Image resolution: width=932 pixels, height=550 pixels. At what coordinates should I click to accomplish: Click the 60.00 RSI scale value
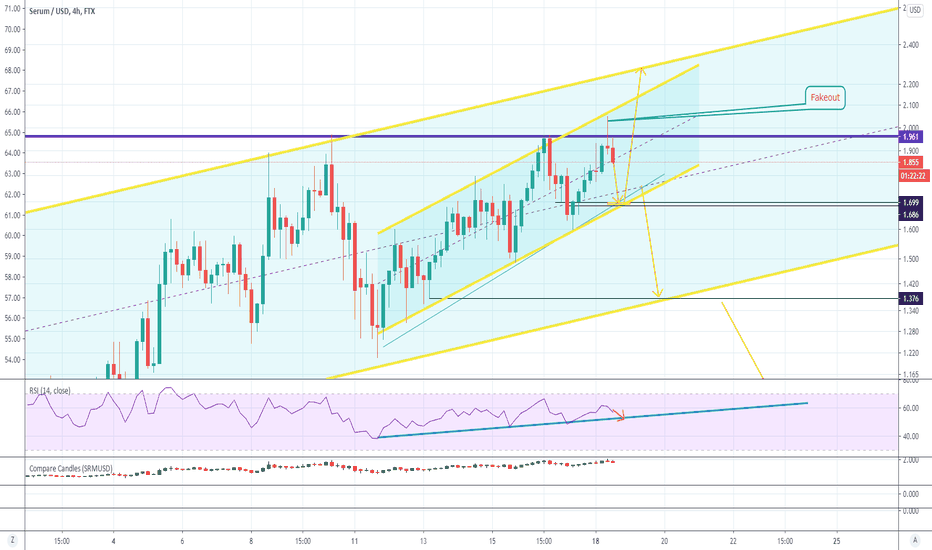(x=911, y=408)
